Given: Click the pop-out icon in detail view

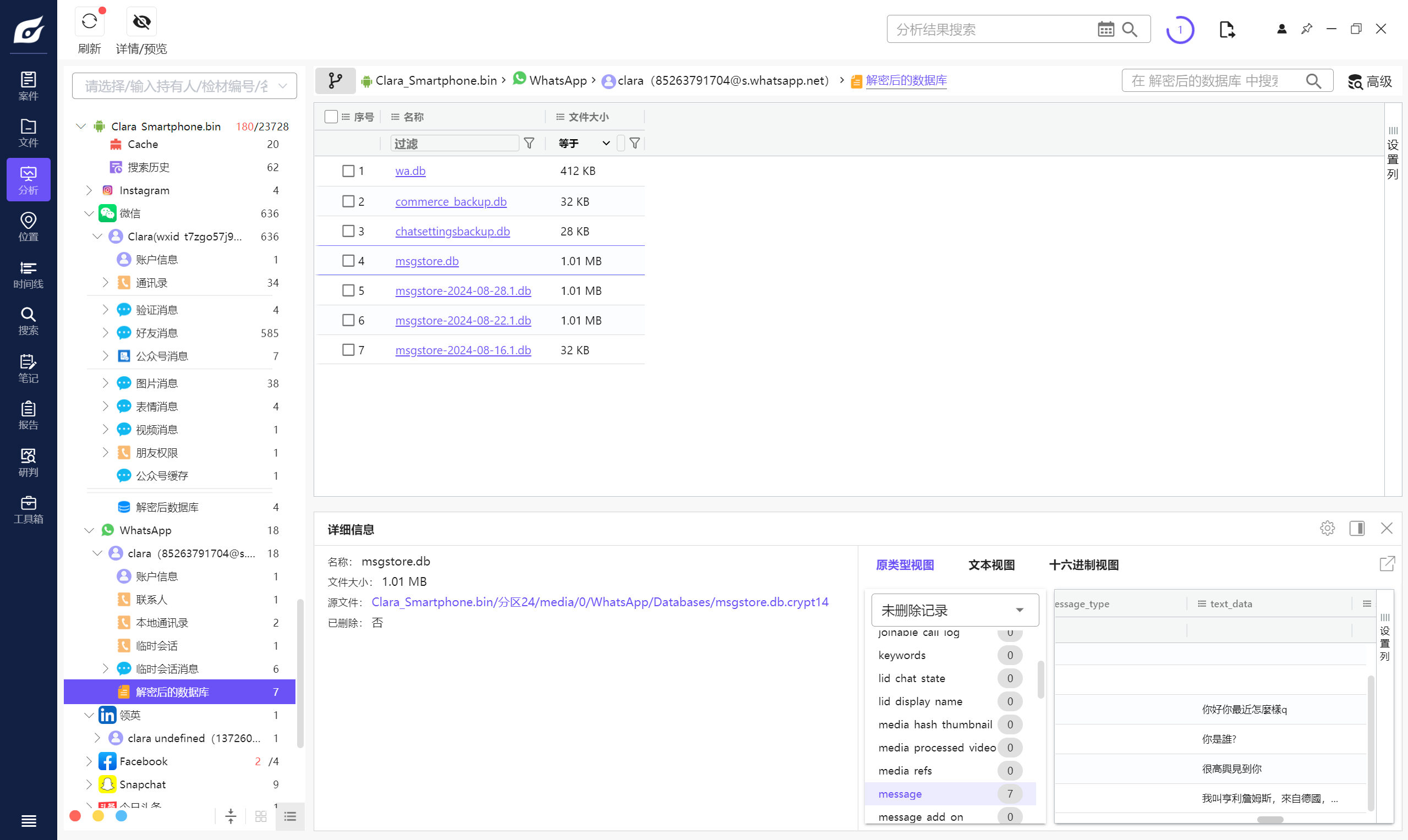Looking at the screenshot, I should tap(1387, 564).
